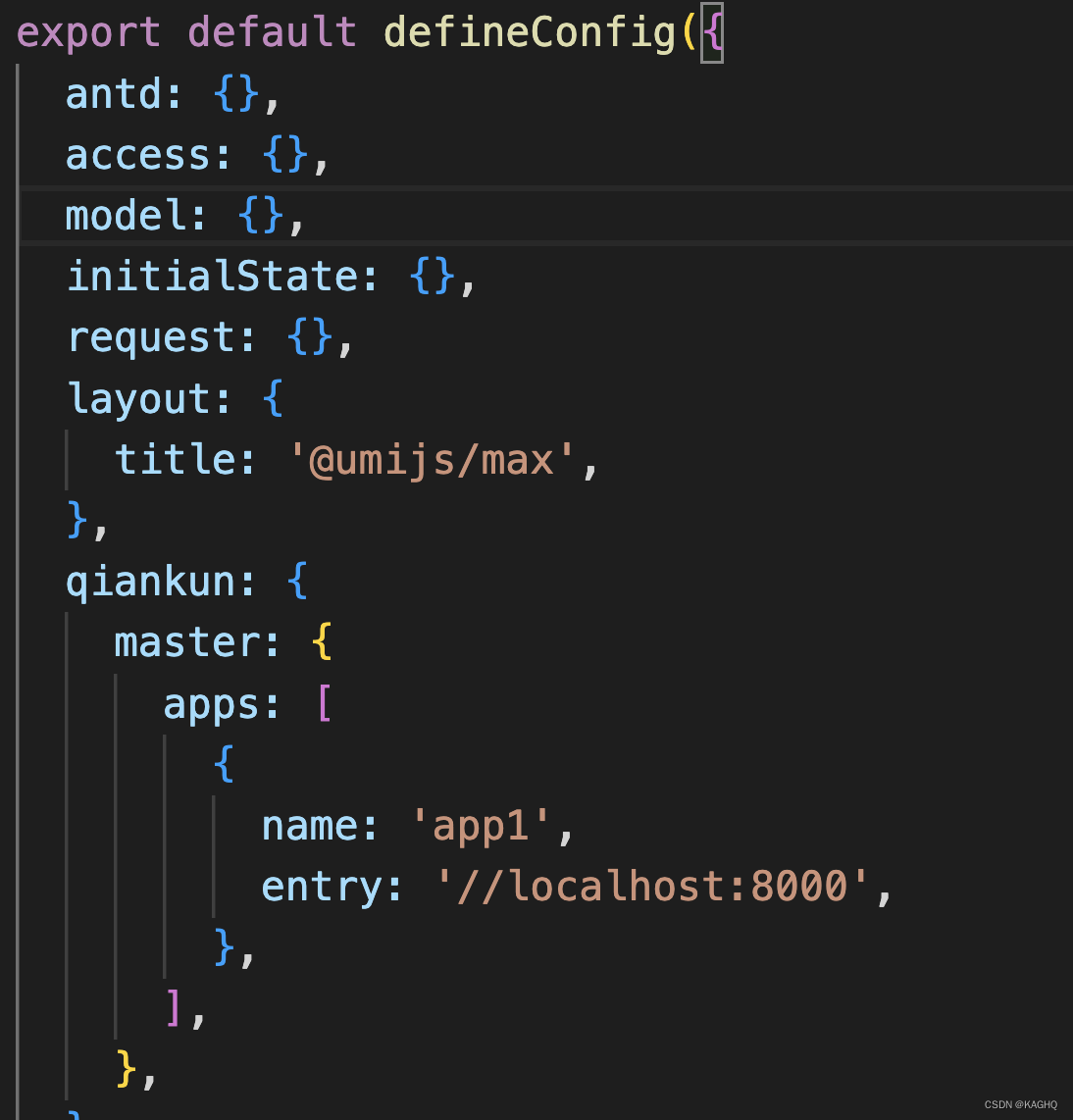The height and width of the screenshot is (1120, 1073).
Task: Click the highlighted brace after defineConfig(
Action: coord(712,31)
